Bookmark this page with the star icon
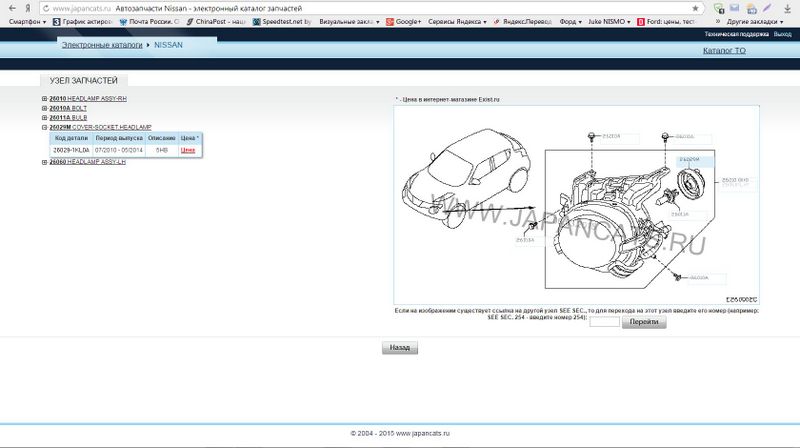 coord(695,8)
